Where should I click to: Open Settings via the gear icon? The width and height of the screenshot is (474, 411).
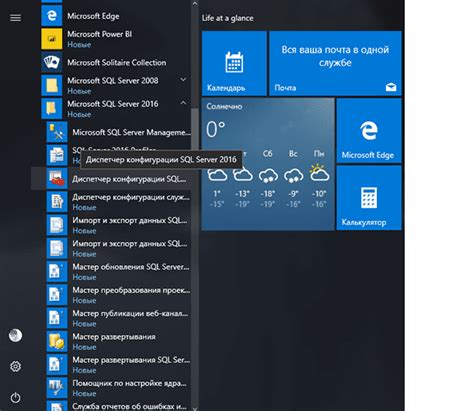pos(15,366)
